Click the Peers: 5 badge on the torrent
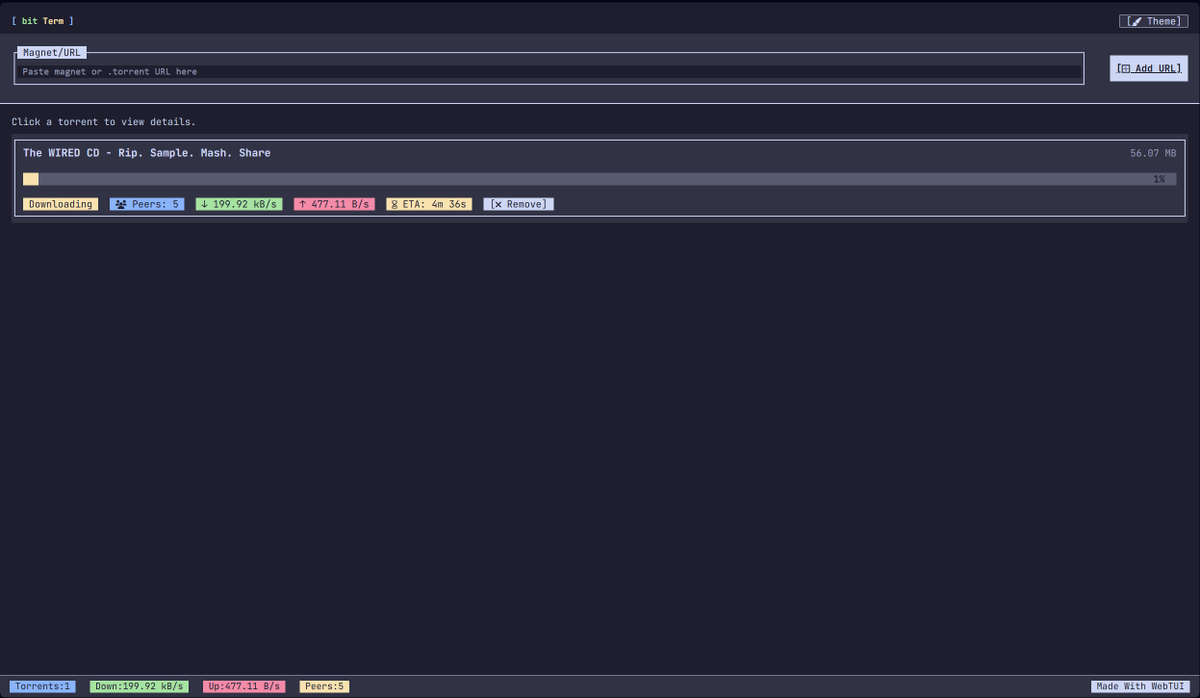The image size is (1200, 698). click(x=147, y=204)
